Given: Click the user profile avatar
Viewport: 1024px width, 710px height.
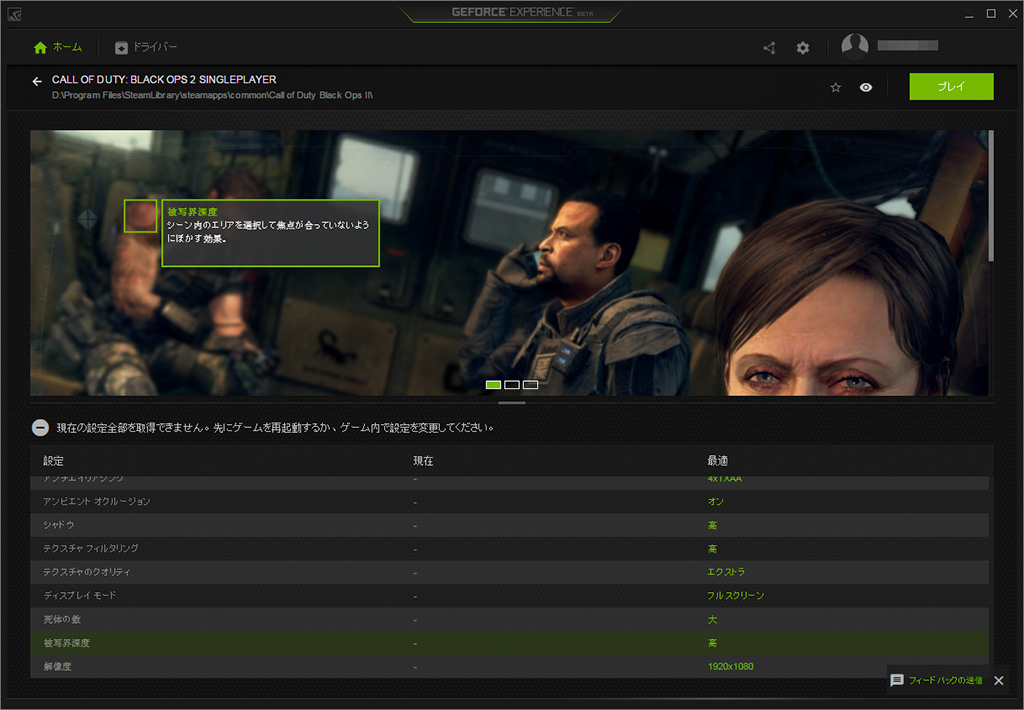Looking at the screenshot, I should coord(855,46).
